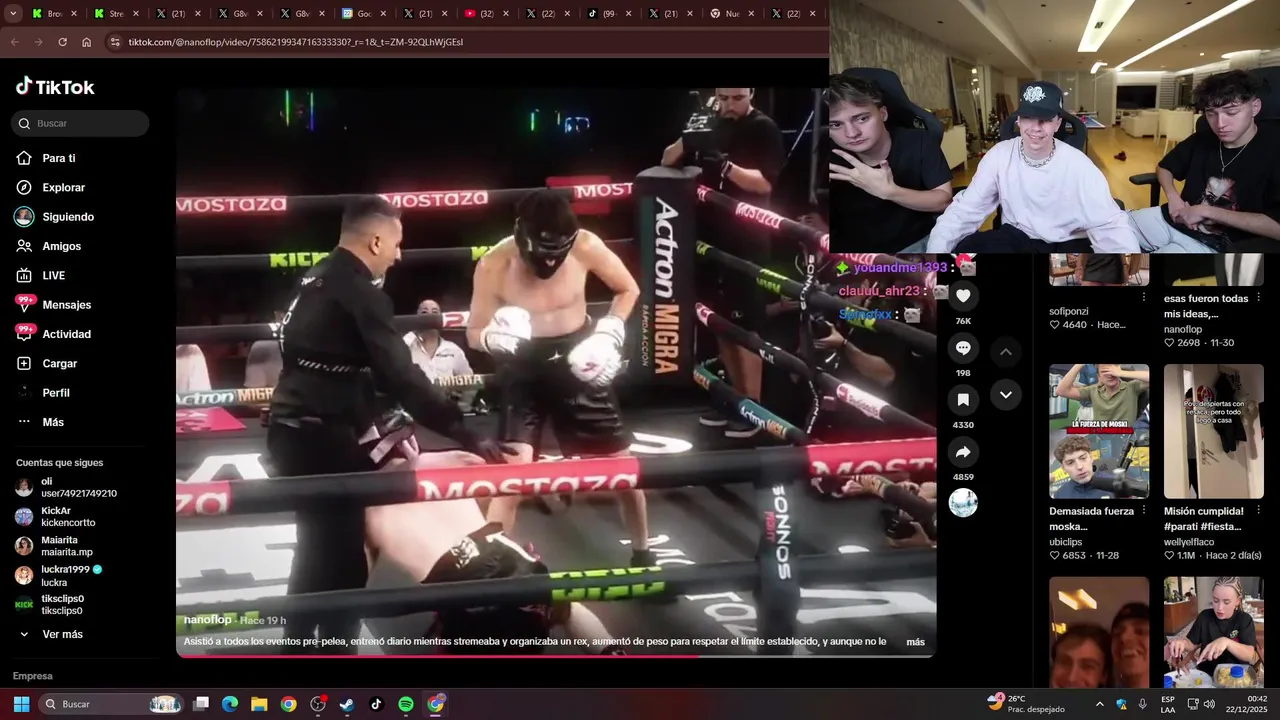
Task: Expand the caption with más
Action: tap(915, 642)
